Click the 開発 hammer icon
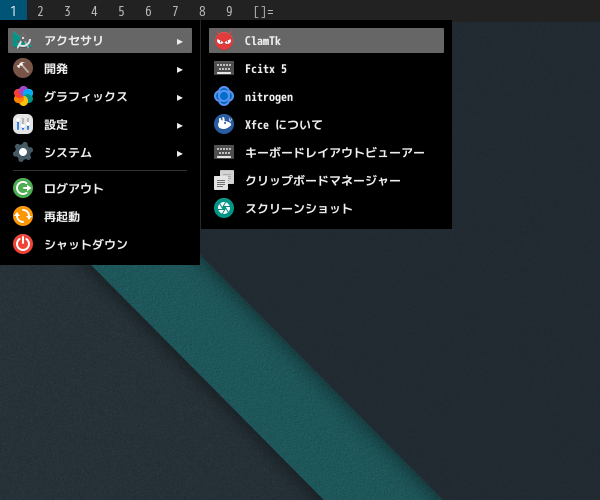 [23, 68]
